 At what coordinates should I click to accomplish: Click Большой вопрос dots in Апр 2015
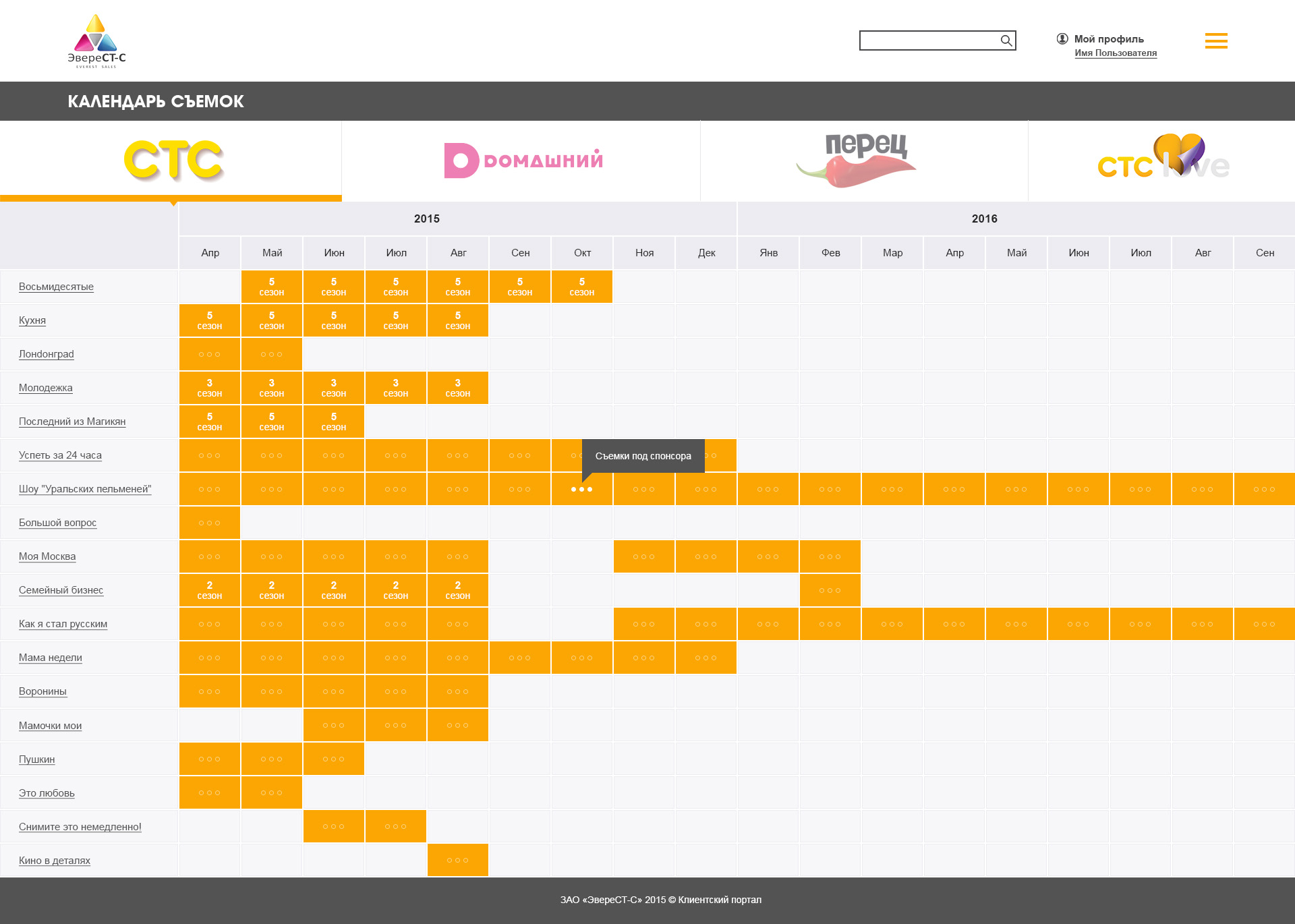coord(210,523)
